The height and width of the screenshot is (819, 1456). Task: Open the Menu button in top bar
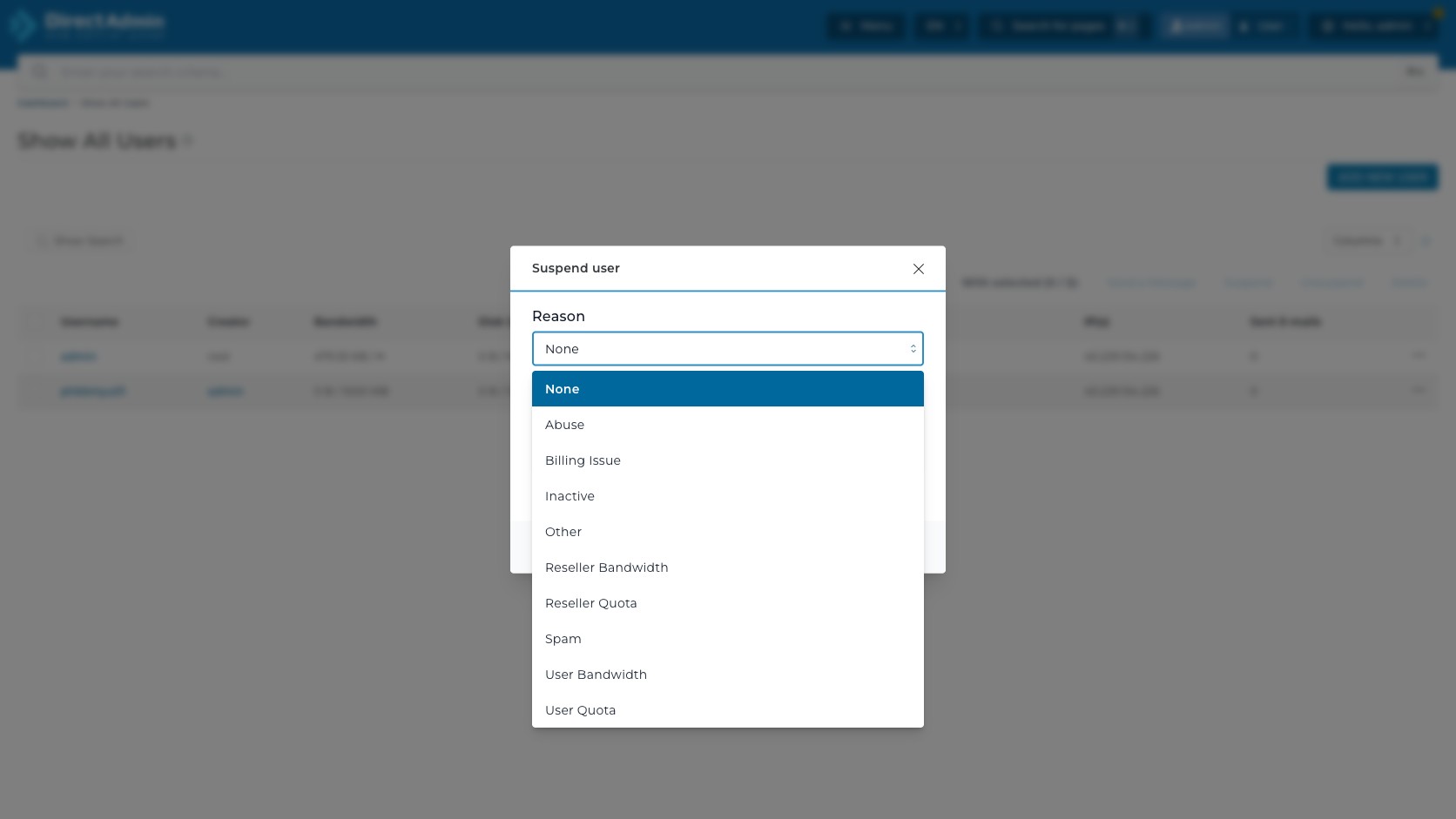tap(865, 26)
